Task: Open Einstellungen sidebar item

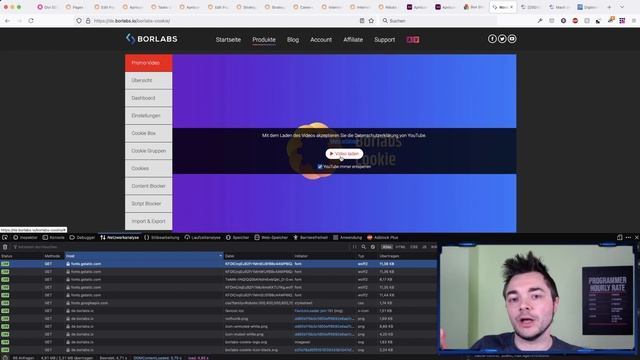Action: click(149, 116)
